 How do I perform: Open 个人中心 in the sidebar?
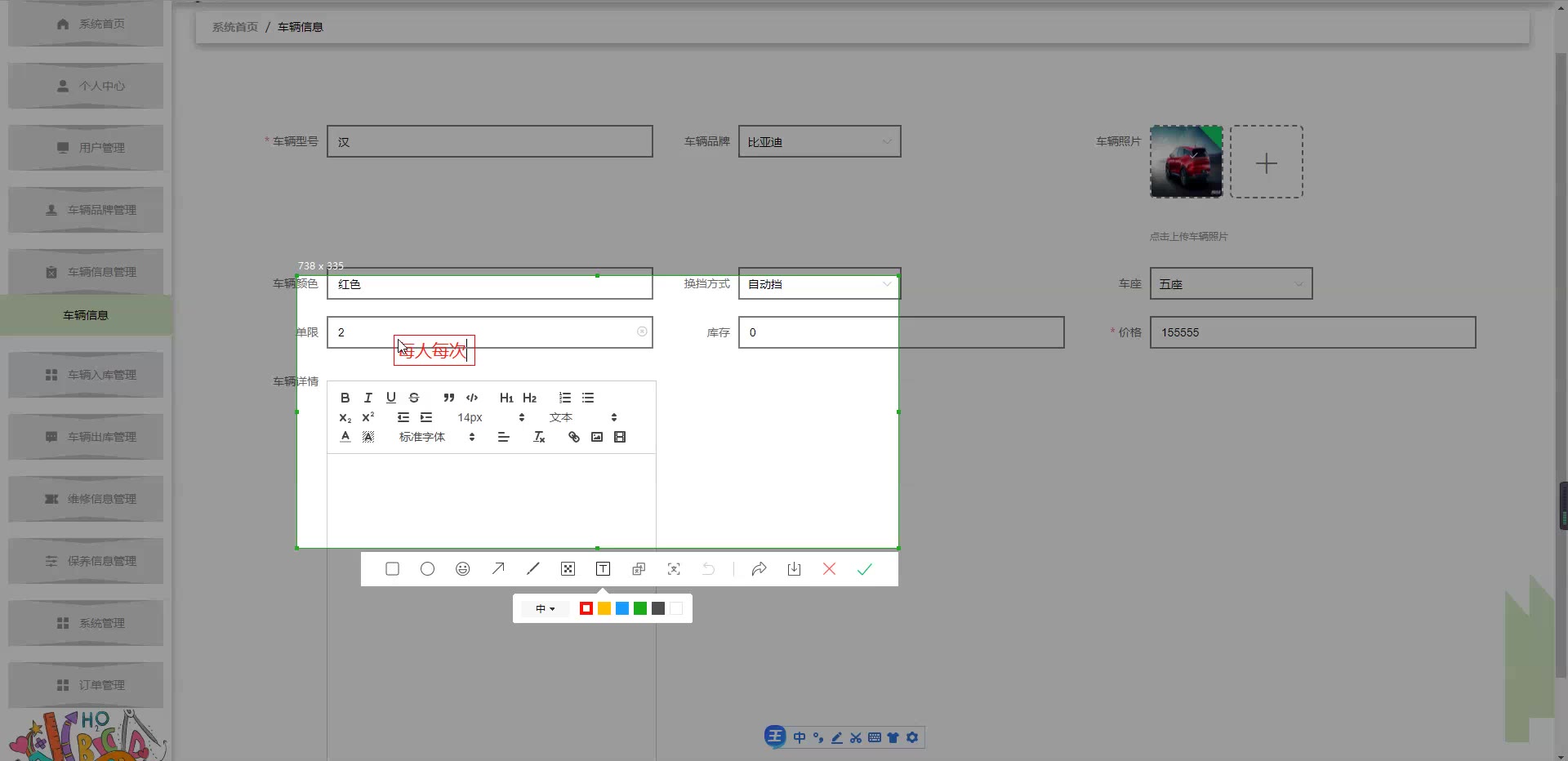(86, 86)
